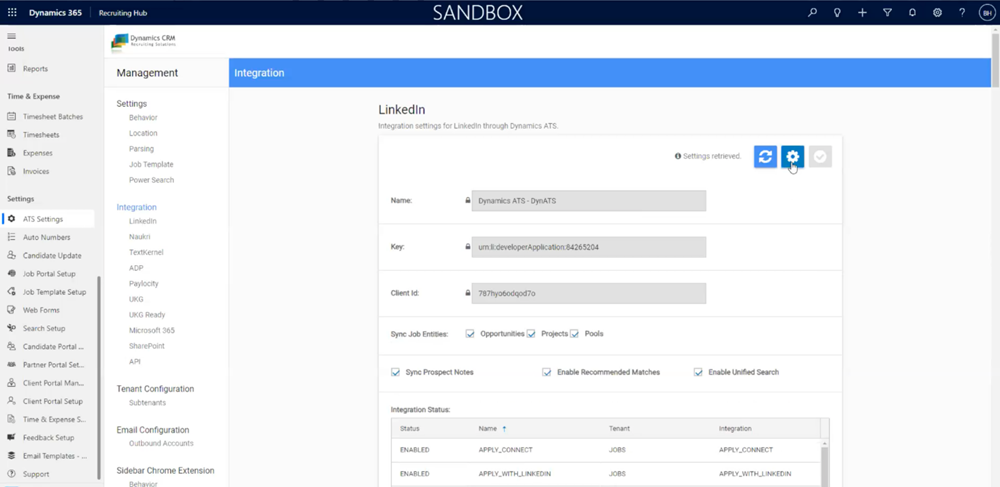Click the search magnifier in top bar
The height and width of the screenshot is (487, 1000).
pyautogui.click(x=812, y=13)
